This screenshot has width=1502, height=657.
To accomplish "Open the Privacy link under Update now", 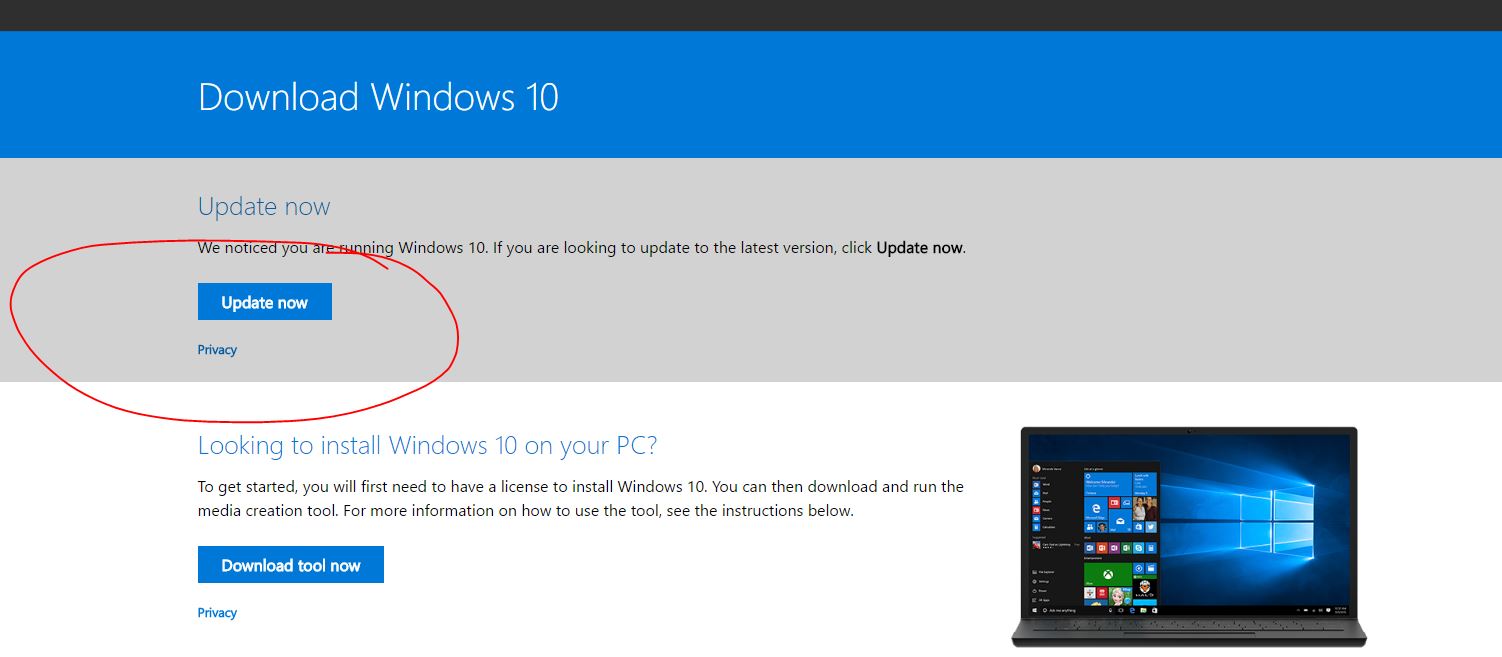I will point(217,350).
